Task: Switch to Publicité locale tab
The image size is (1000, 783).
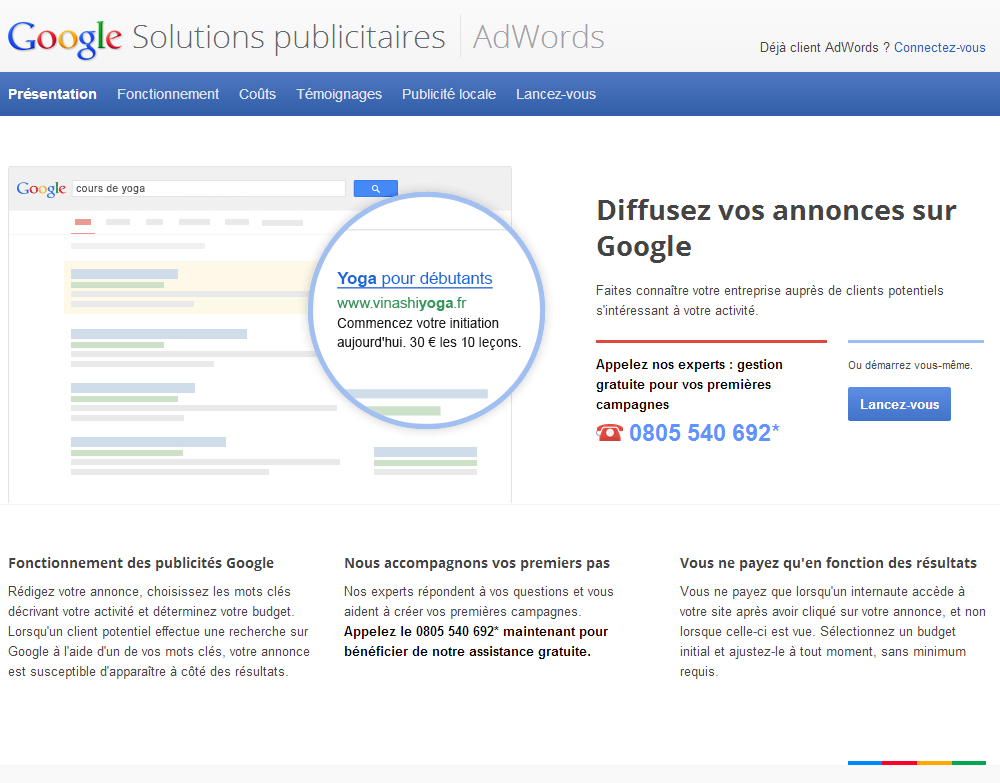Action: coord(448,94)
